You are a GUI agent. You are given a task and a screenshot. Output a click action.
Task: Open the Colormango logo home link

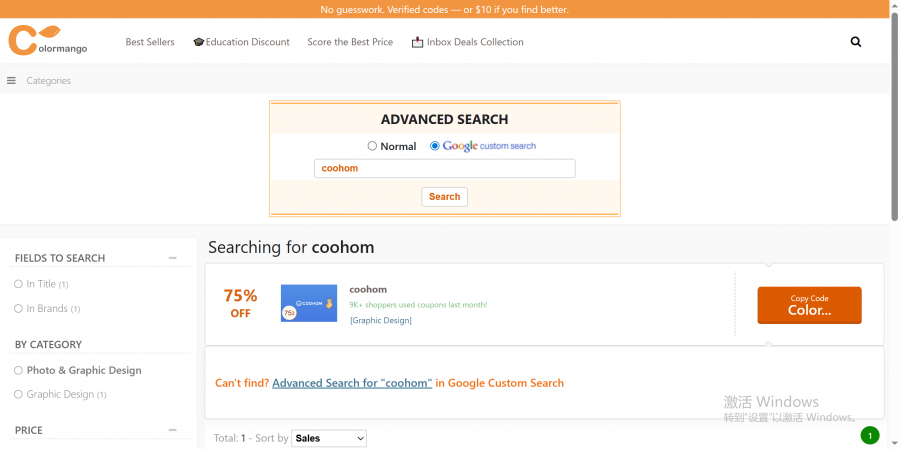48,41
